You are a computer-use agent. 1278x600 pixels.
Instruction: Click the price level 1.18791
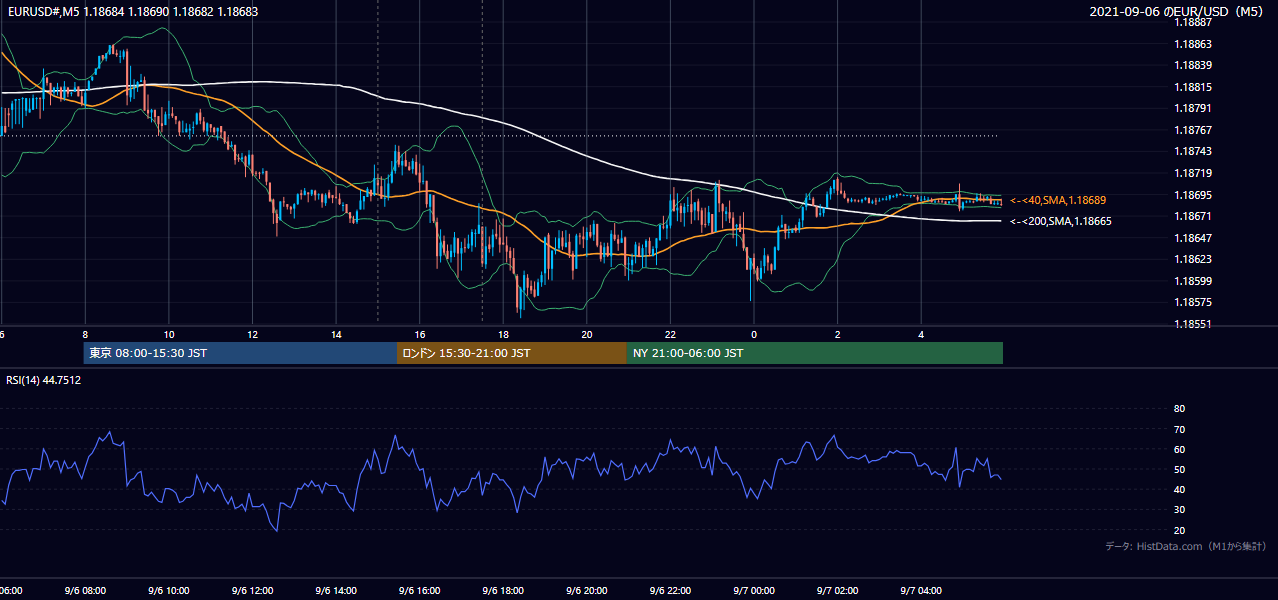click(1191, 108)
